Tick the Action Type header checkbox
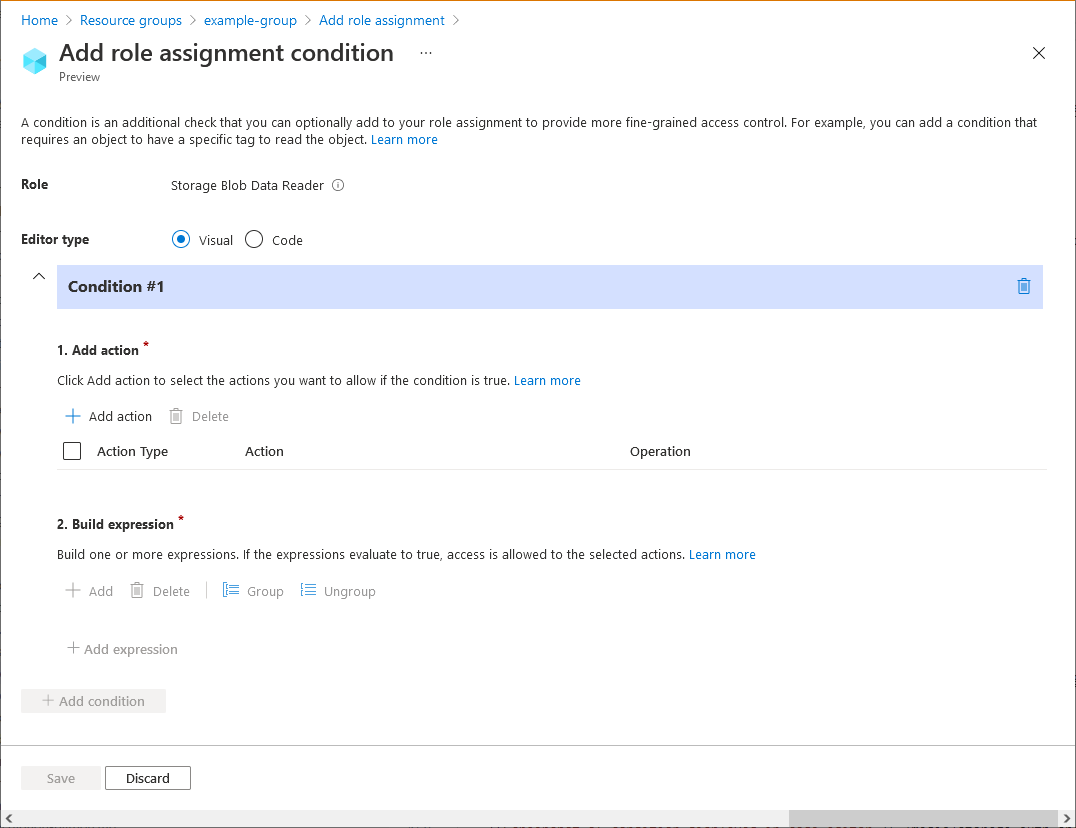This screenshot has width=1076, height=828. 72,451
